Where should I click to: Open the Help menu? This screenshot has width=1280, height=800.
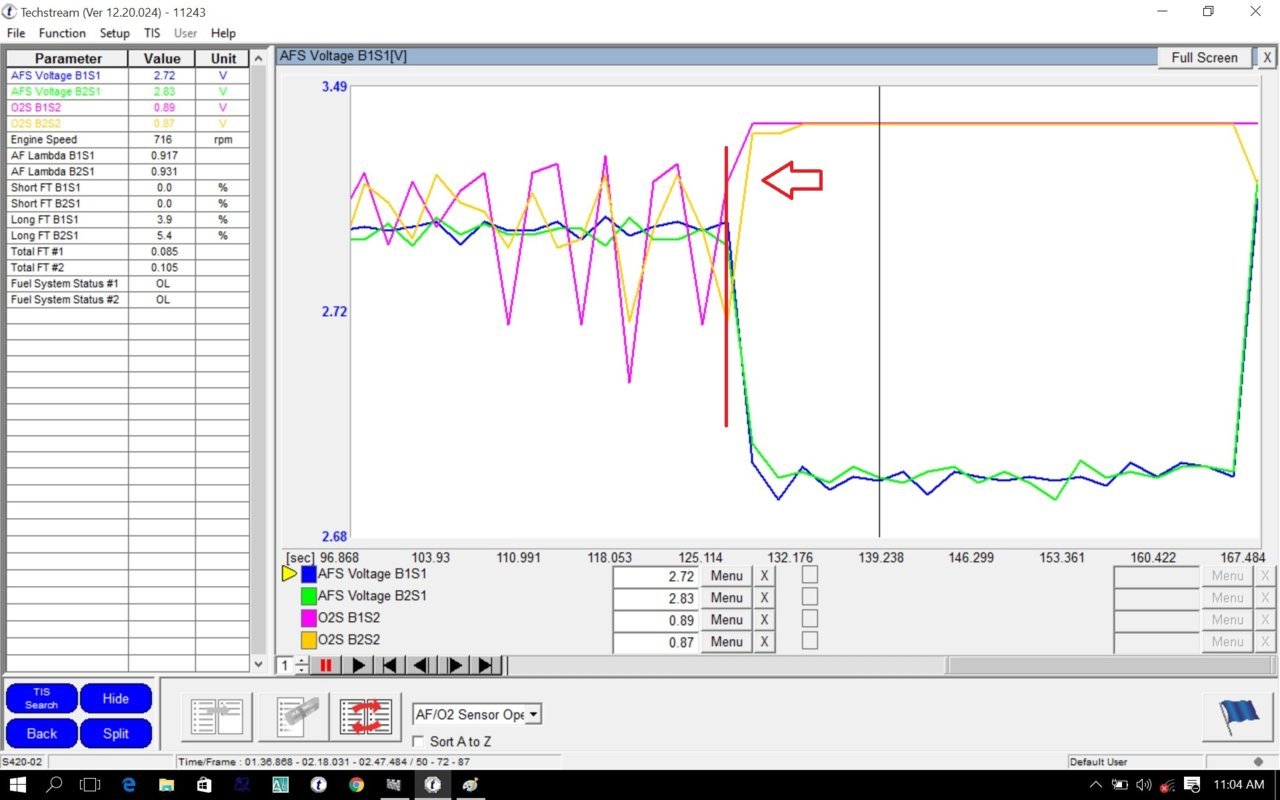click(x=223, y=33)
